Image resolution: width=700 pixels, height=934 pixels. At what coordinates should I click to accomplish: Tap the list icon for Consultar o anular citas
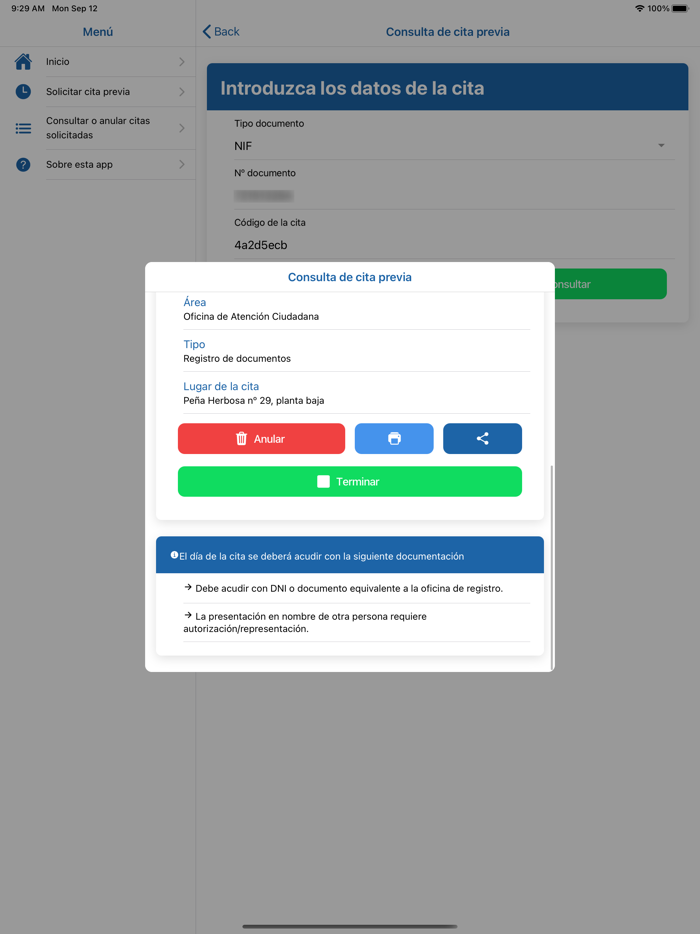coord(23,128)
